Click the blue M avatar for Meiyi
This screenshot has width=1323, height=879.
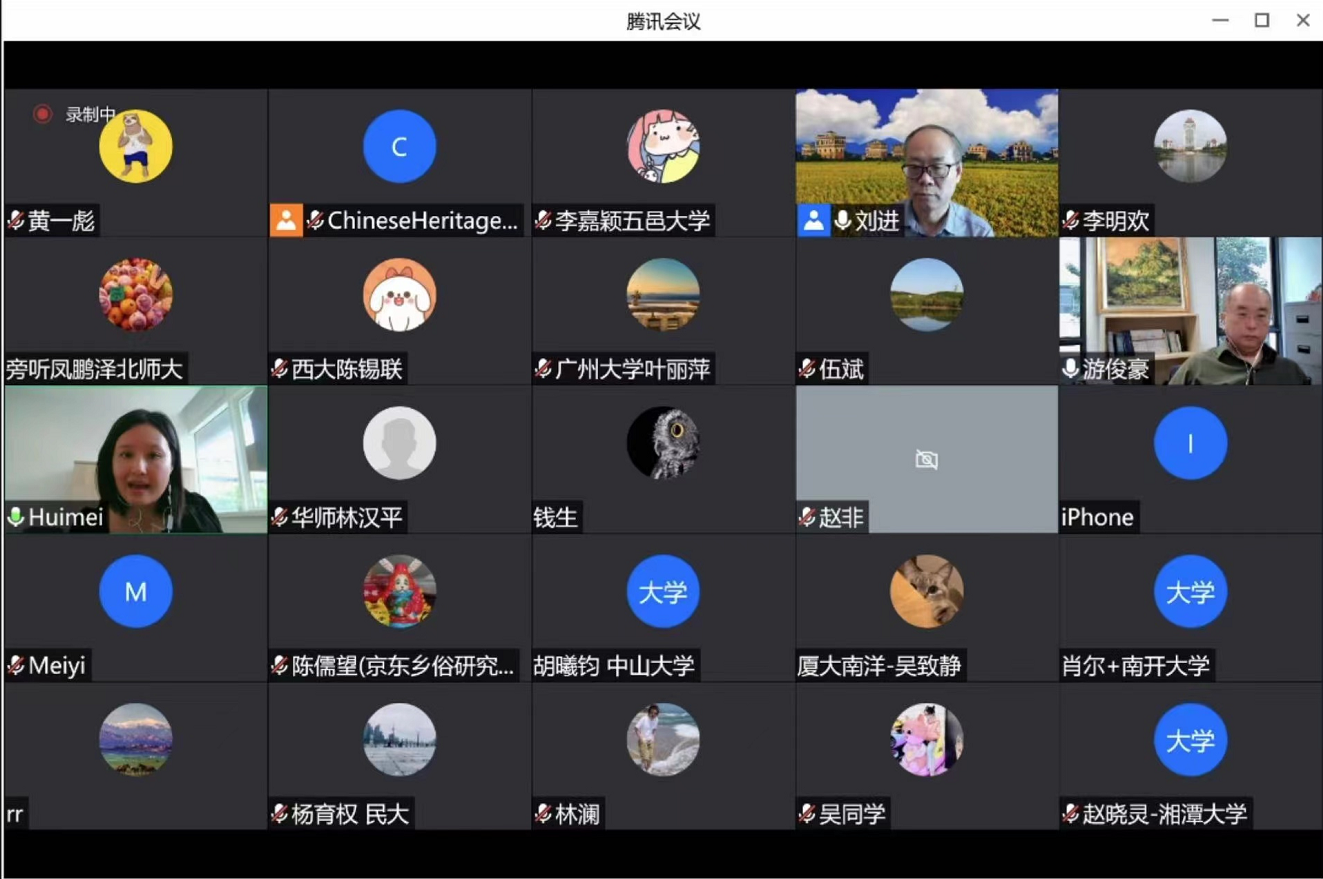click(135, 591)
